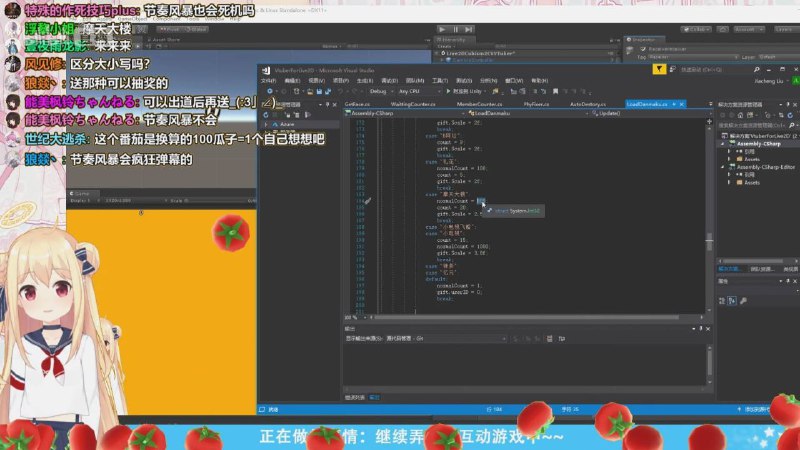
Task: Click the Unity Pause button
Action: pyautogui.click(x=456, y=30)
